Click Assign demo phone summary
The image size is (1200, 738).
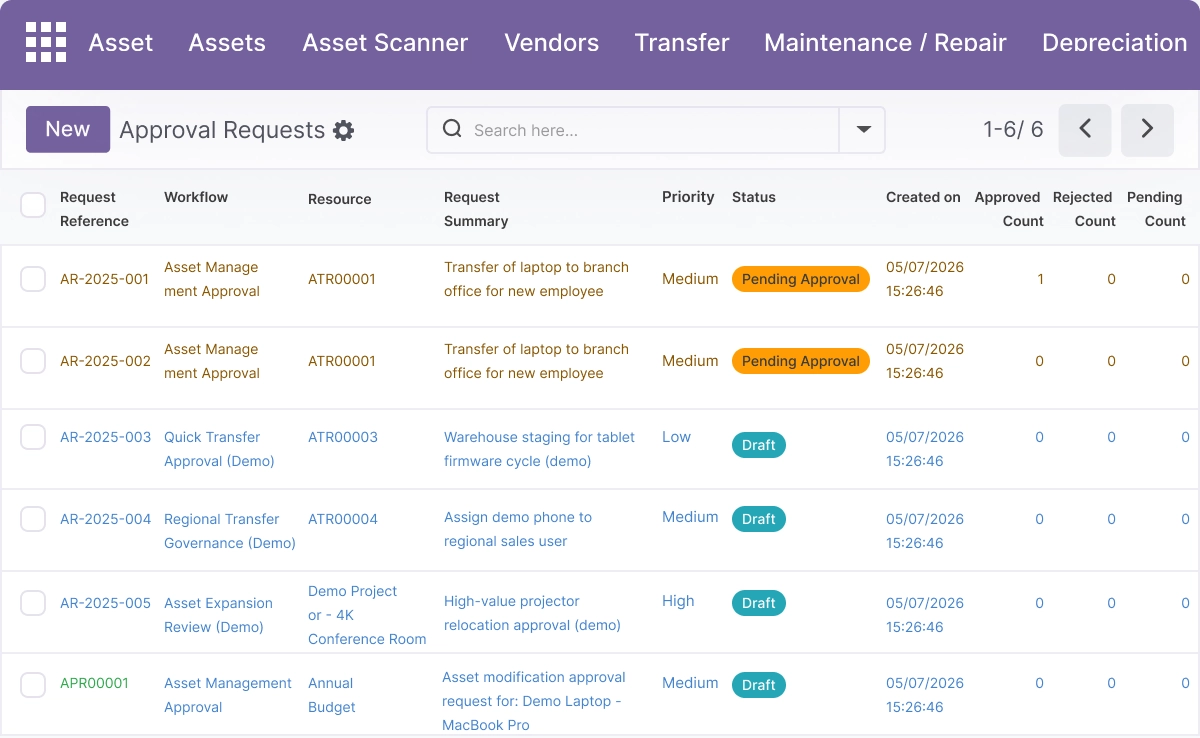click(x=518, y=529)
